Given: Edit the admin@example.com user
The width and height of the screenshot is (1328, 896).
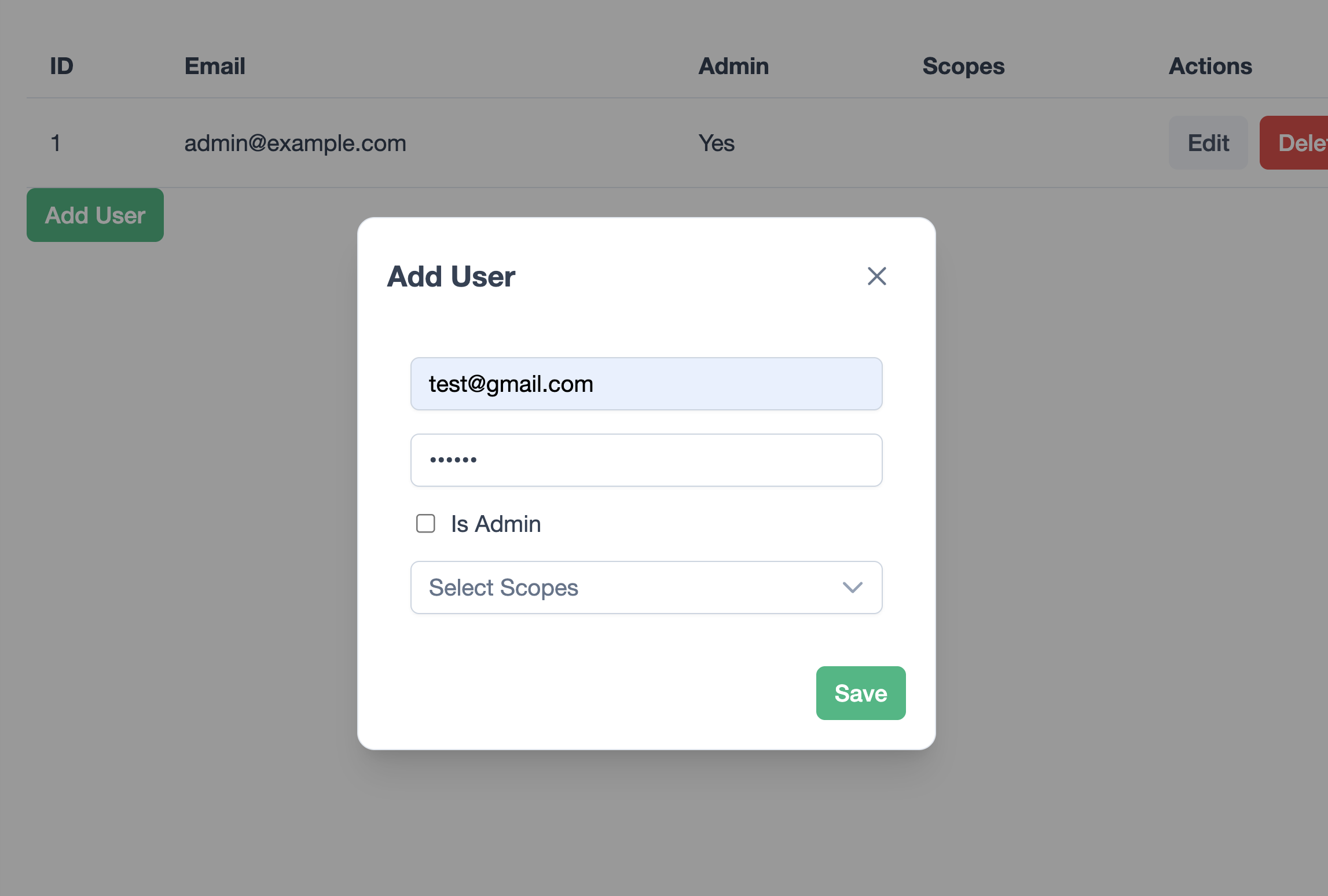Looking at the screenshot, I should pyautogui.click(x=1208, y=143).
